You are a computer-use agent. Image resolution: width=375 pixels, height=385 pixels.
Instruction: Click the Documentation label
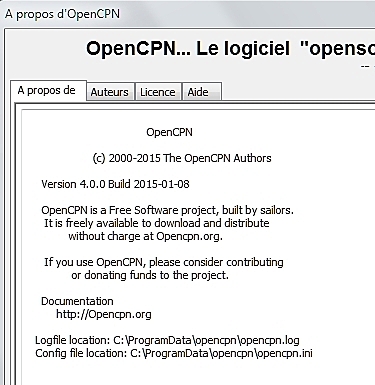77,301
